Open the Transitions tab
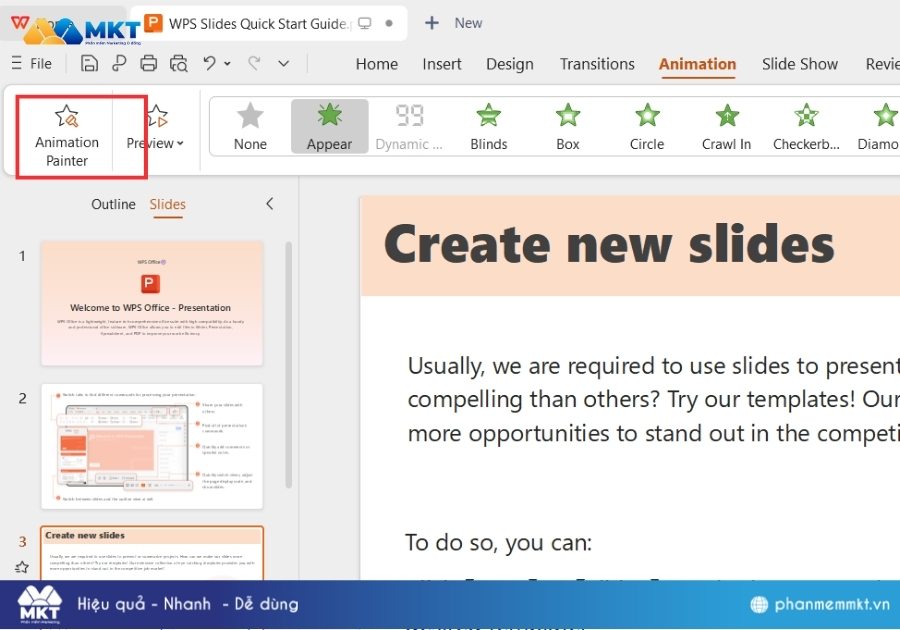 [597, 64]
